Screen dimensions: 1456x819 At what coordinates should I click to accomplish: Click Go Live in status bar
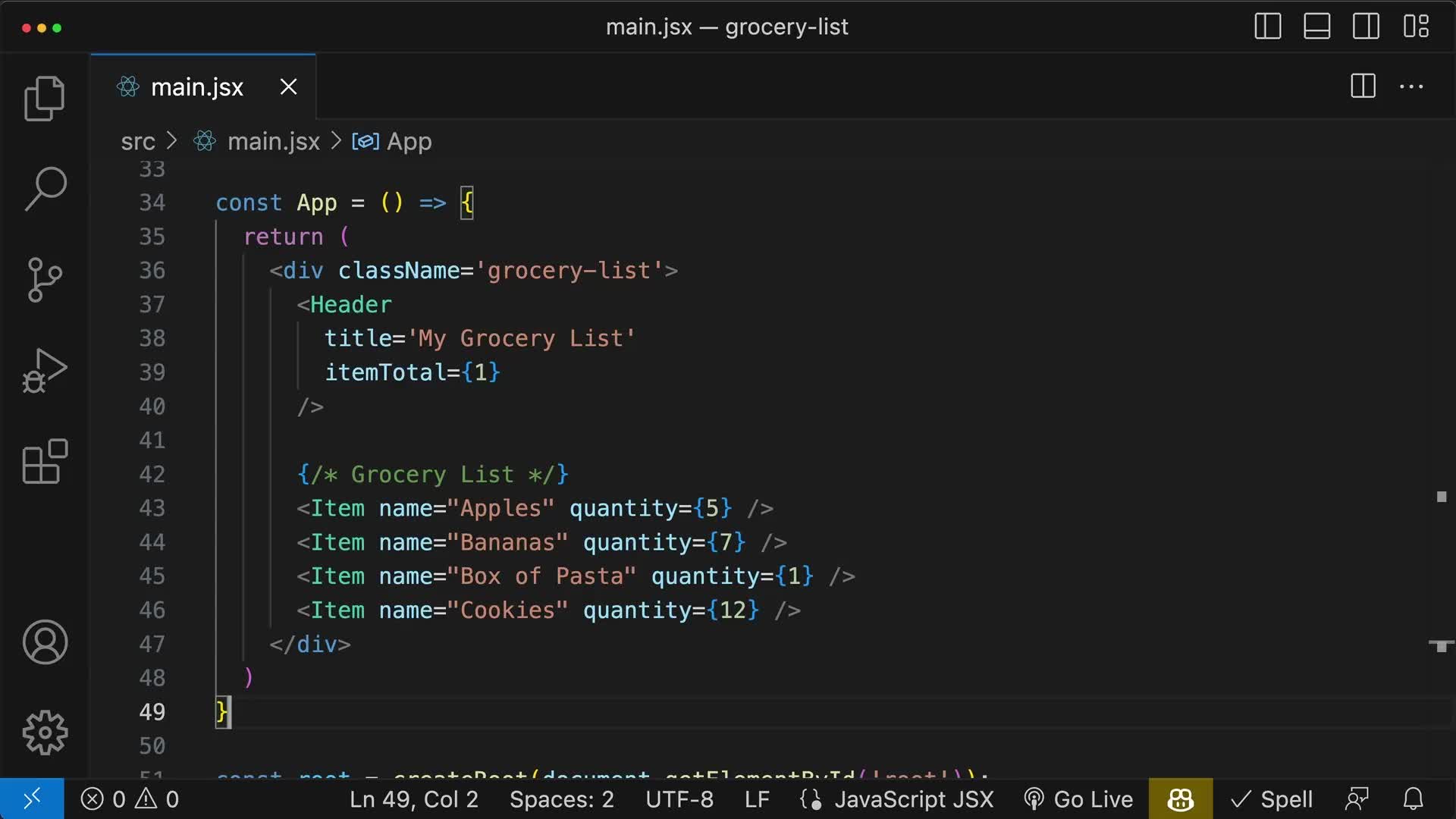pyautogui.click(x=1078, y=799)
